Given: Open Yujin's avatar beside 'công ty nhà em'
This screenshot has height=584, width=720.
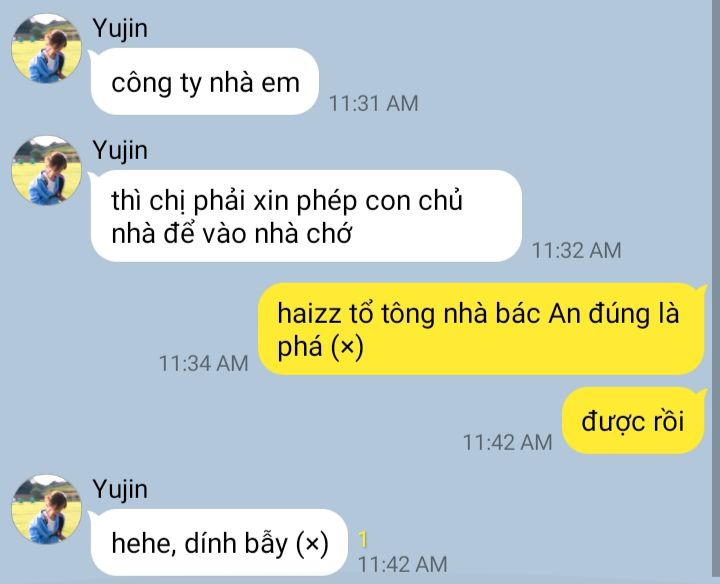Looking at the screenshot, I should coord(46,49).
